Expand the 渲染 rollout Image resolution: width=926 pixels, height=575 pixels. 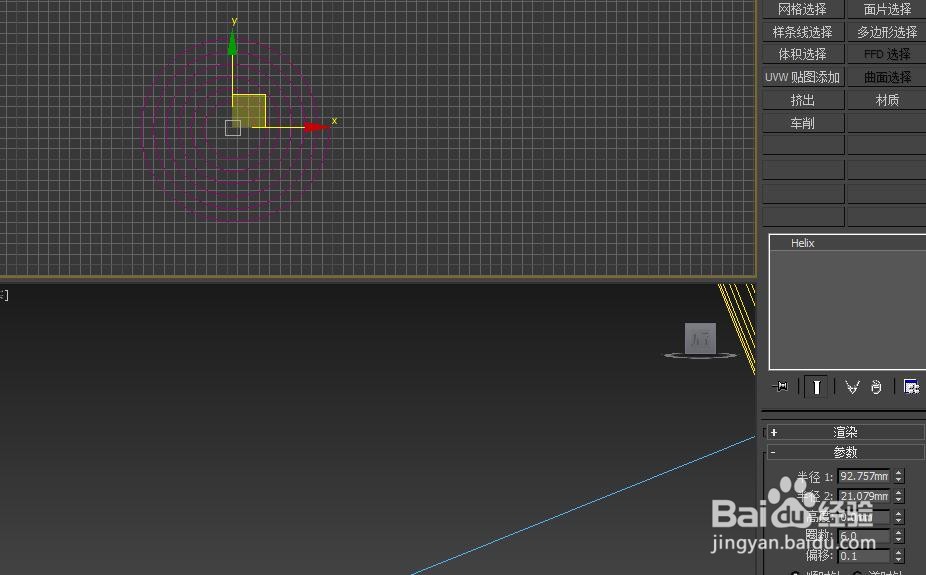(845, 432)
